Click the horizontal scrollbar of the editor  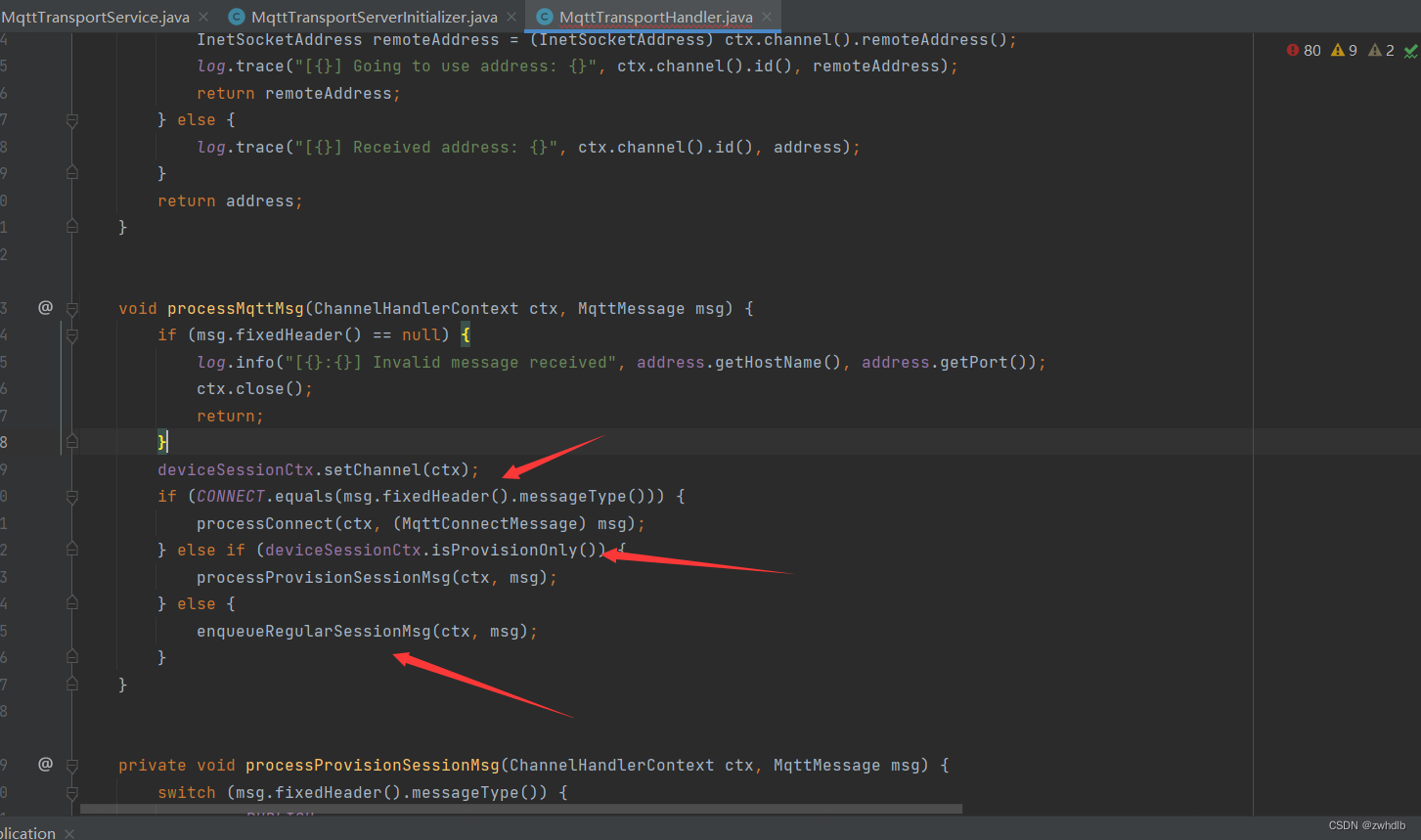pyautogui.click(x=521, y=809)
